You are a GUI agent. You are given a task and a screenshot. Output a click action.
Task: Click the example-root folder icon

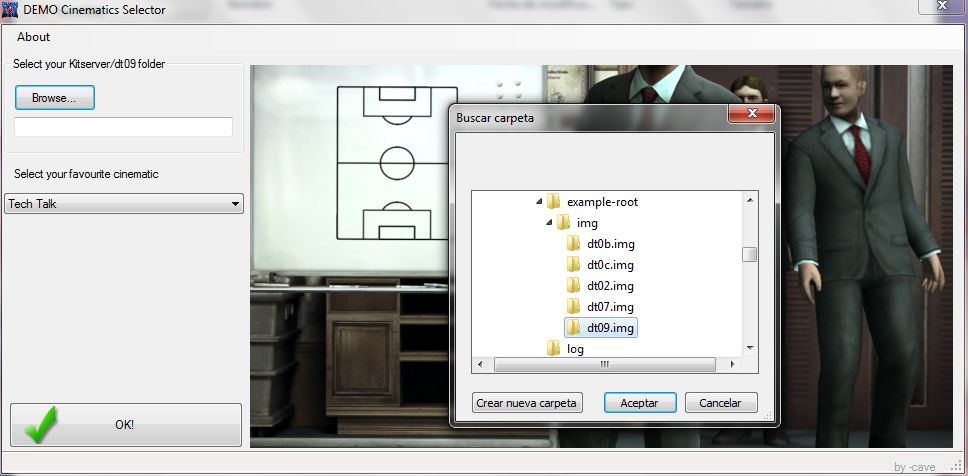point(553,202)
